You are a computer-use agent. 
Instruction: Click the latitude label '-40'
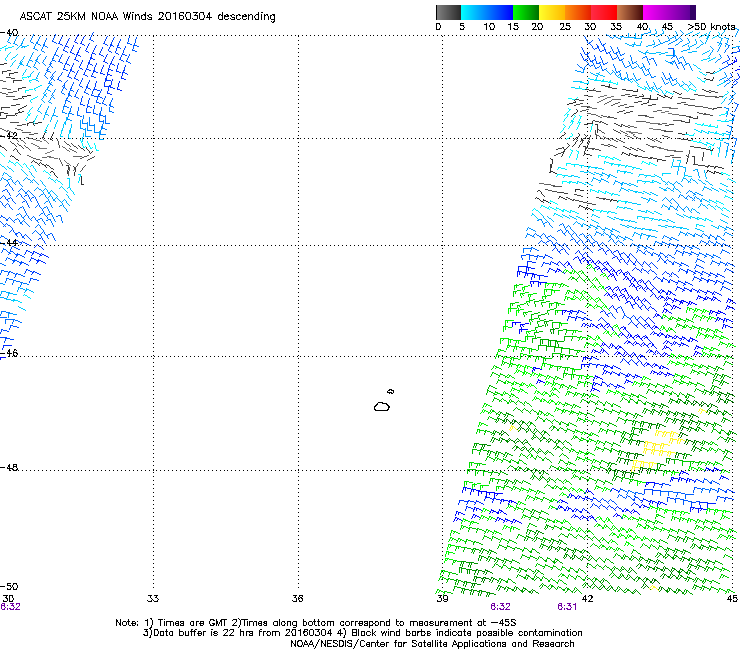9,33
